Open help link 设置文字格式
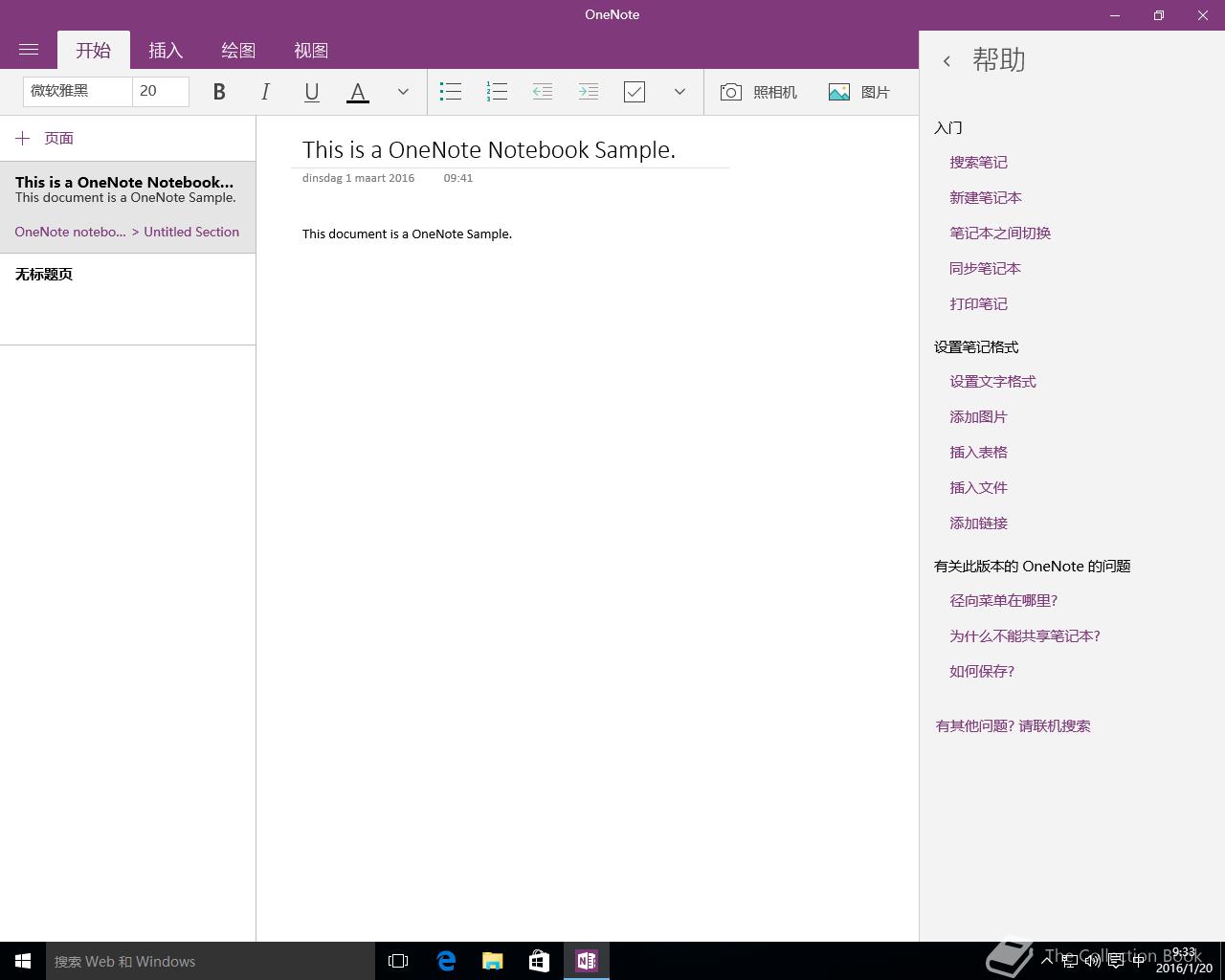Viewport: 1225px width, 980px height. point(992,382)
